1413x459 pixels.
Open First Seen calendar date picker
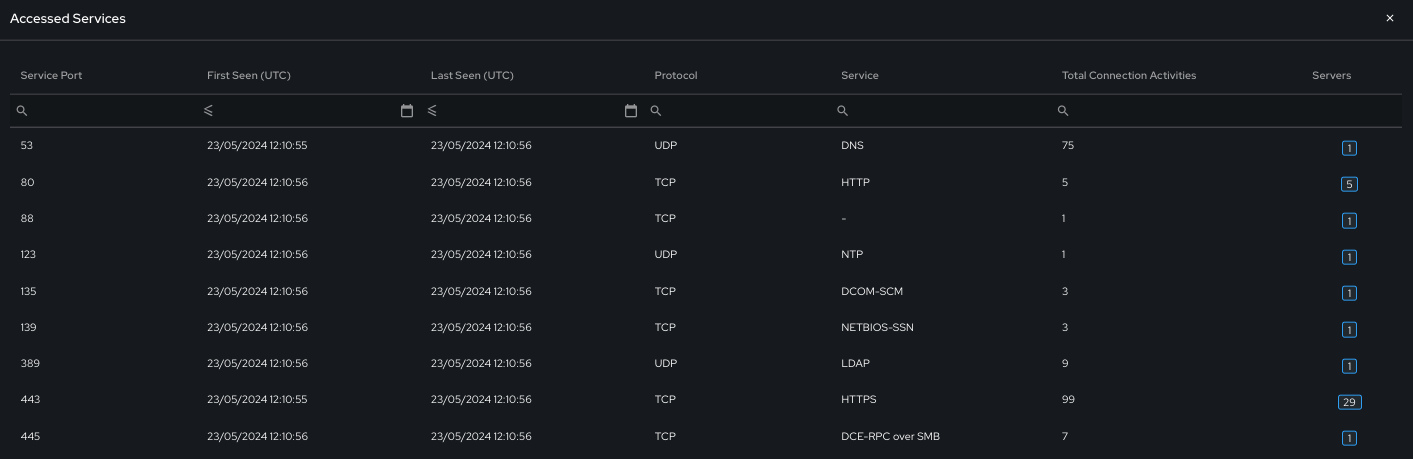[x=407, y=111]
